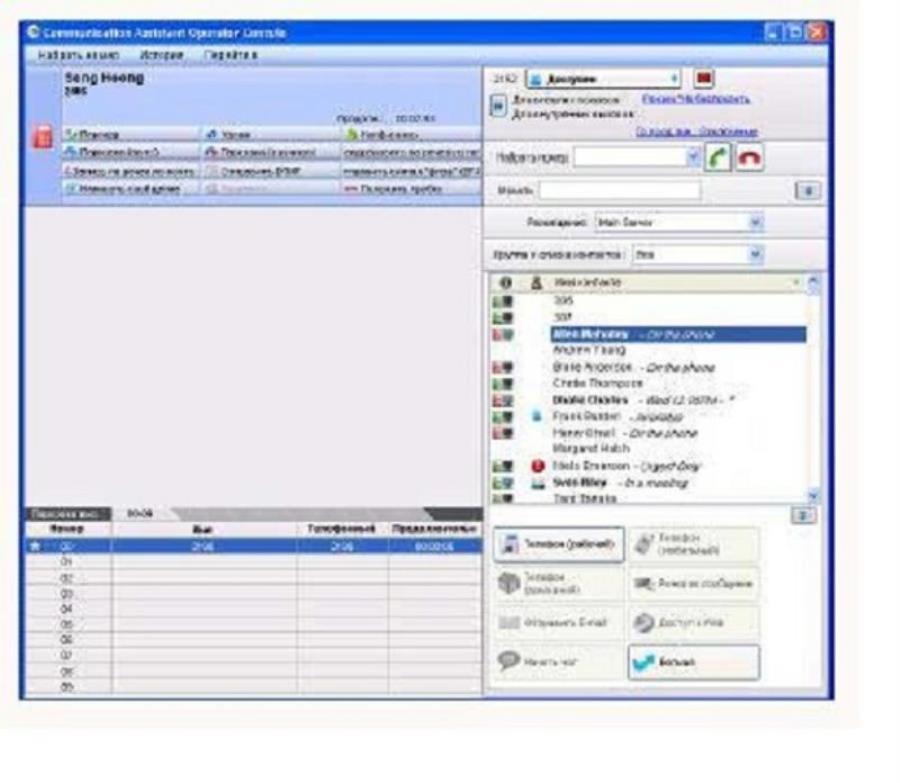
Task: Open the dial number combo box arrow
Action: point(695,158)
